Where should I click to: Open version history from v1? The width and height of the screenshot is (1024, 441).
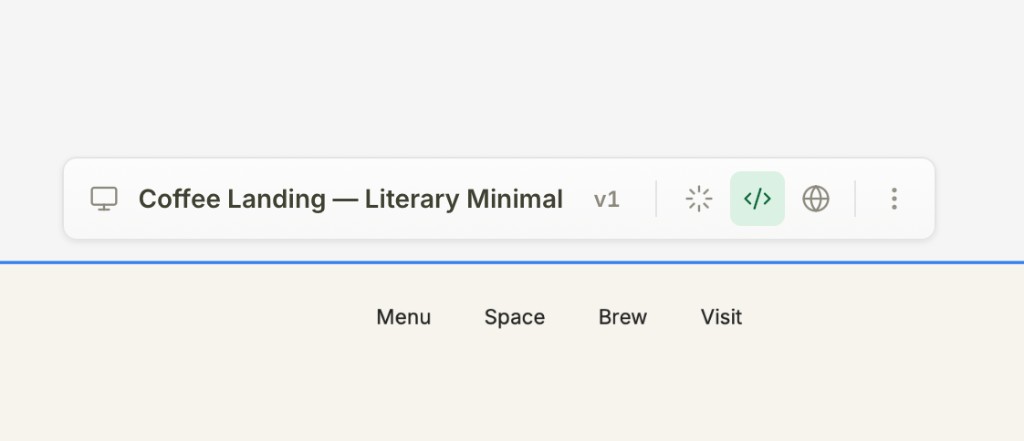point(606,199)
